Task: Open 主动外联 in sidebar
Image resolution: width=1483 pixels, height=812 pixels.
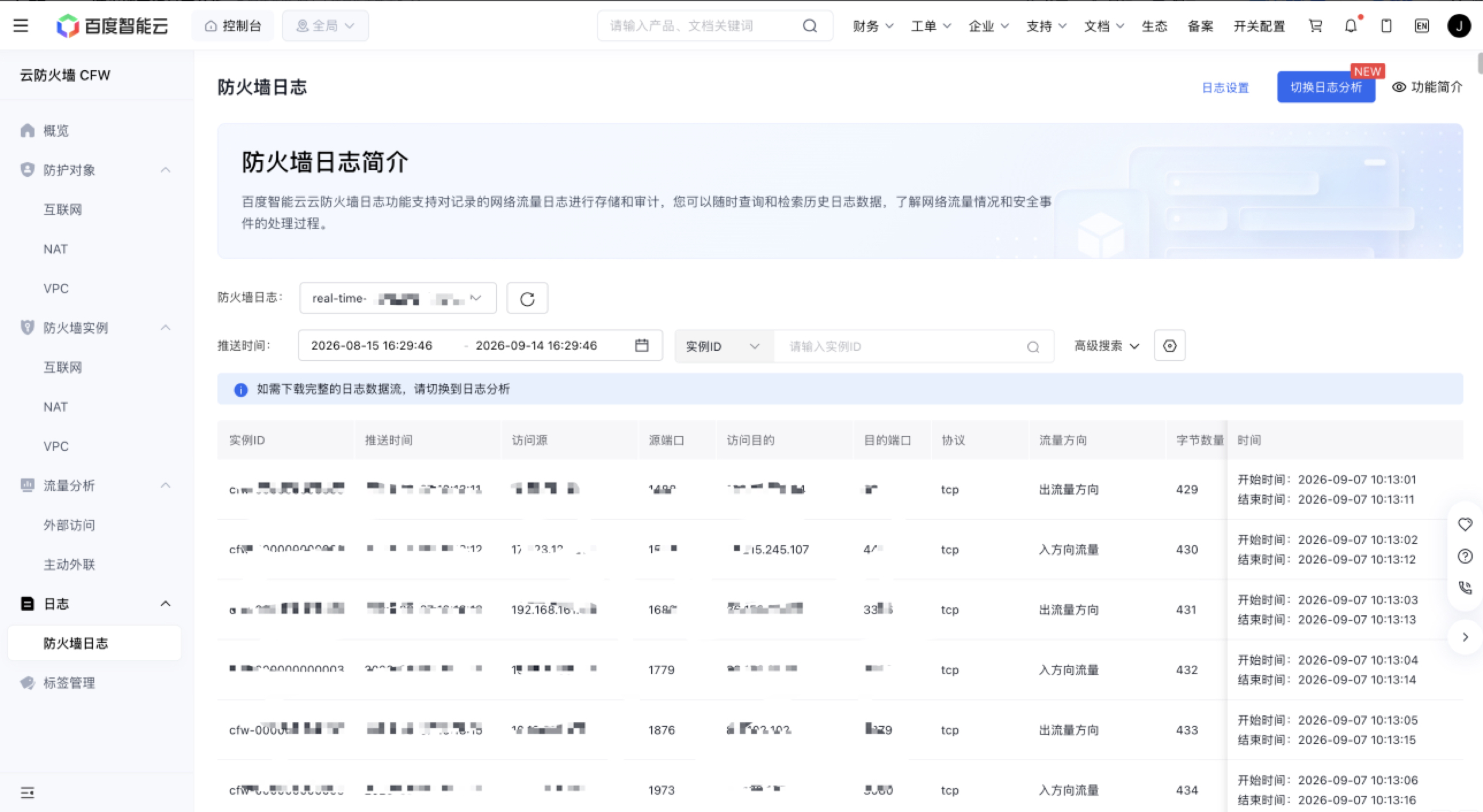Action: 69,565
